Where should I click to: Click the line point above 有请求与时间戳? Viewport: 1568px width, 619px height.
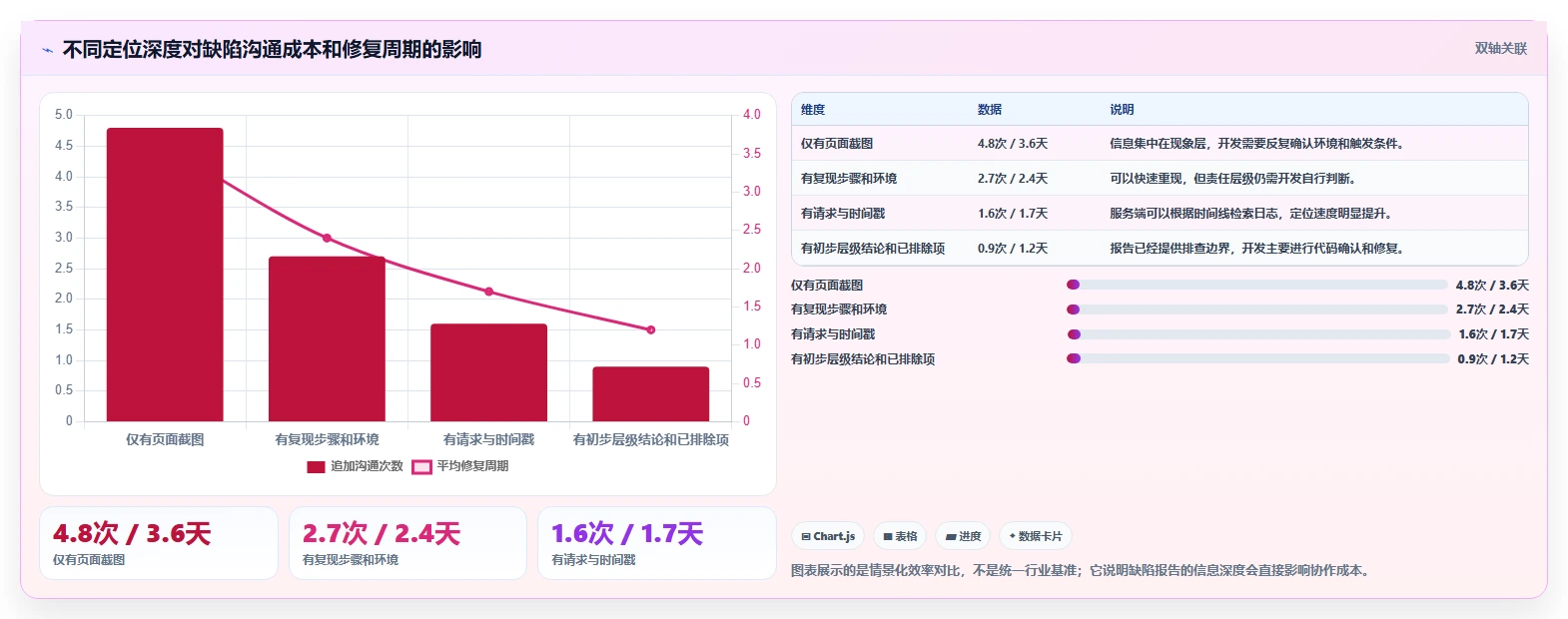(x=488, y=292)
